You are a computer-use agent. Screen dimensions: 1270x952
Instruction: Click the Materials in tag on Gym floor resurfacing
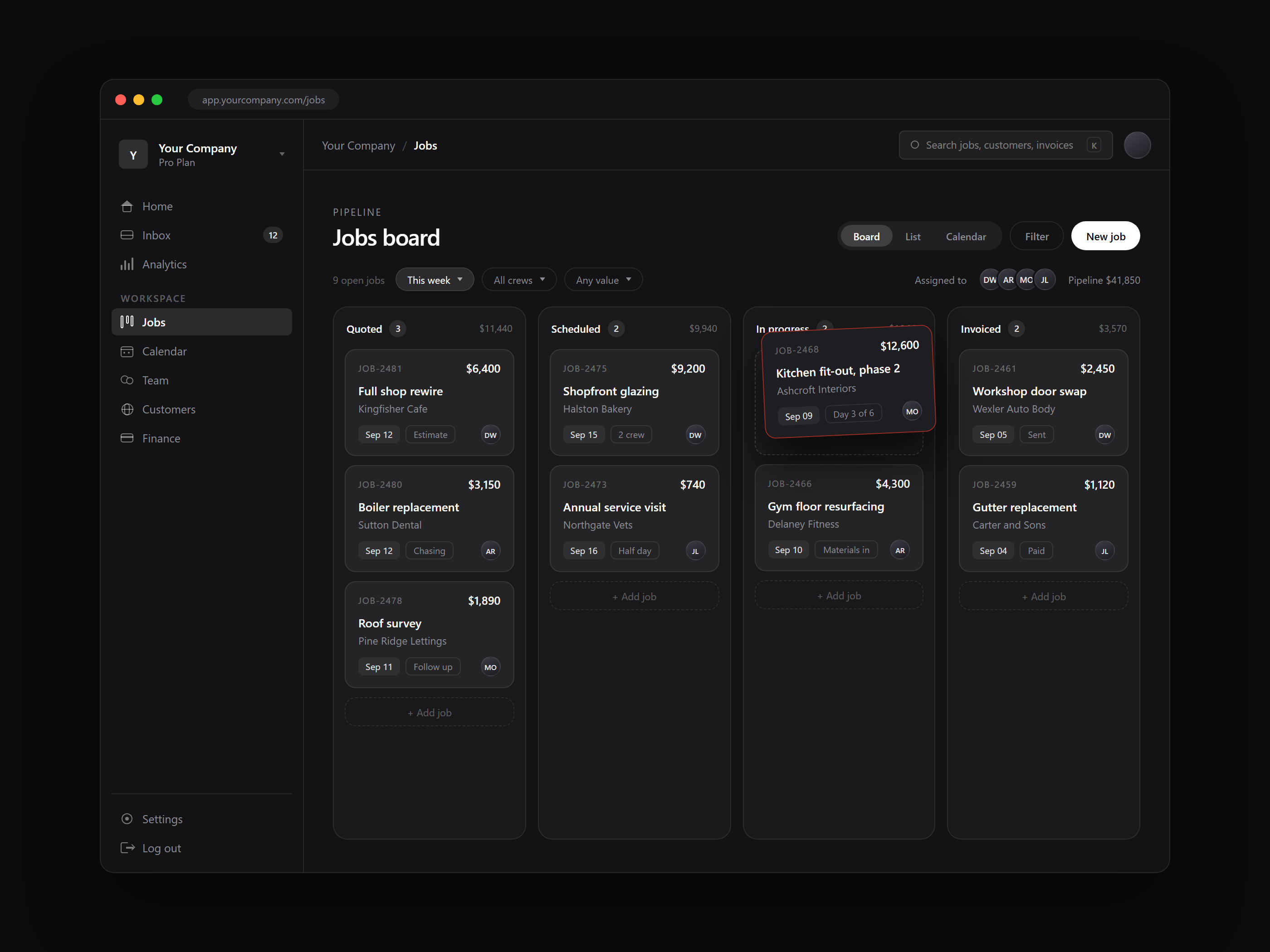point(846,550)
